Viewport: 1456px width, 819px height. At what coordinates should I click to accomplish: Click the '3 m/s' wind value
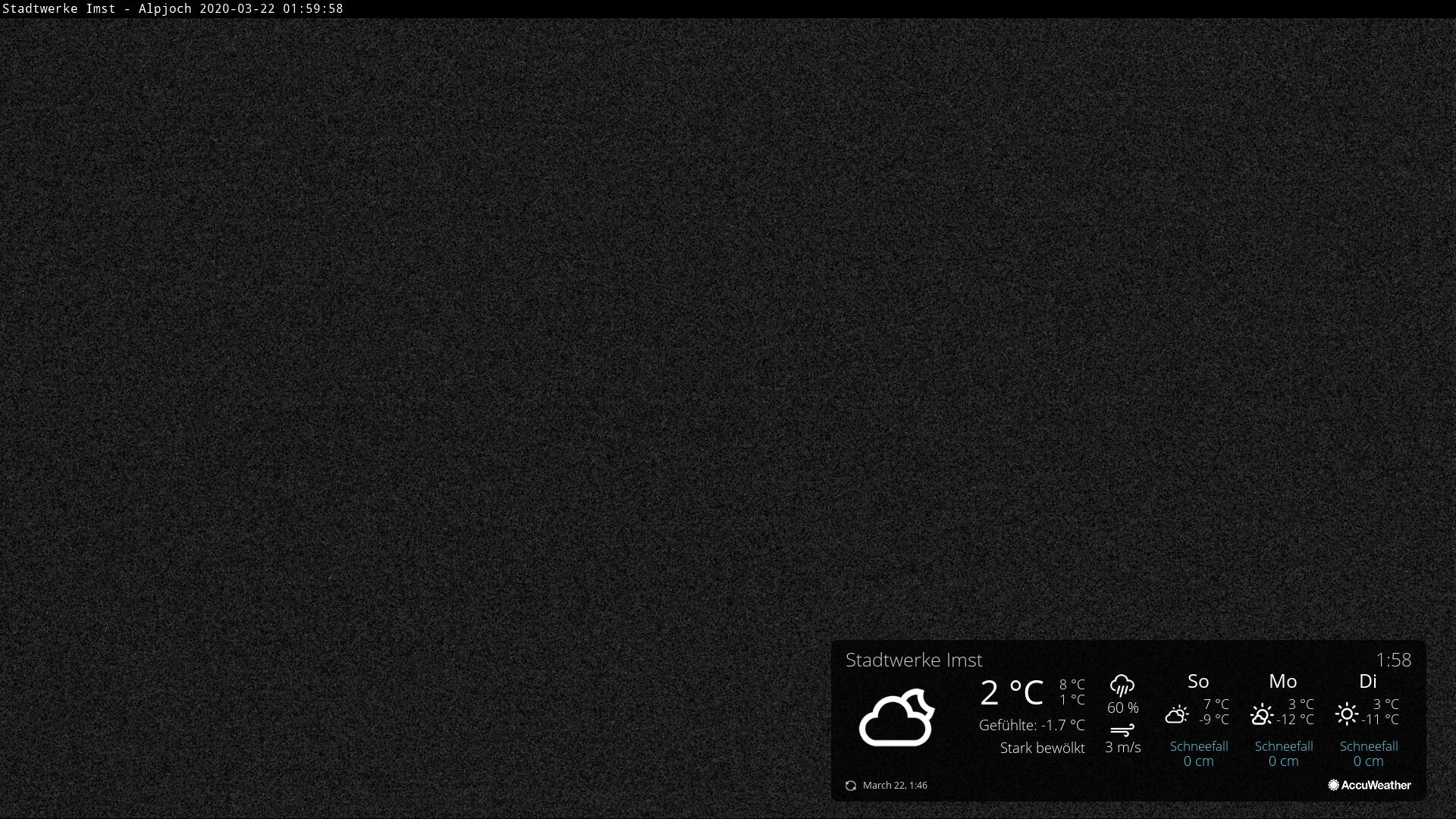tap(1123, 747)
